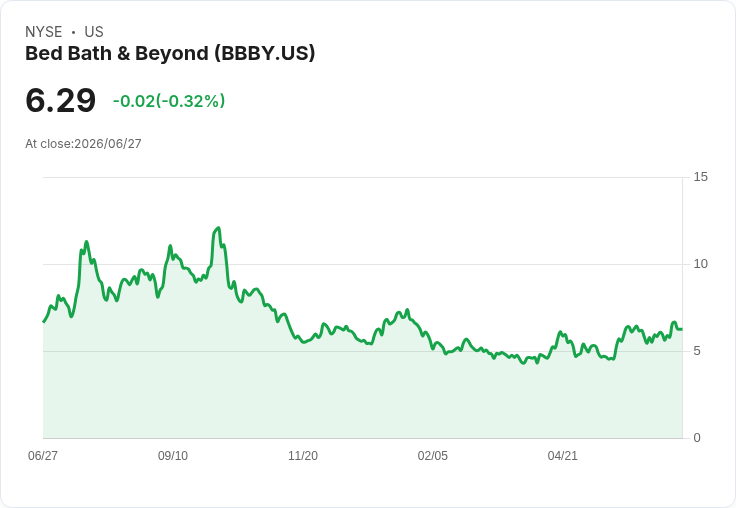Click the chart peak just right of 06/27

[86, 242]
